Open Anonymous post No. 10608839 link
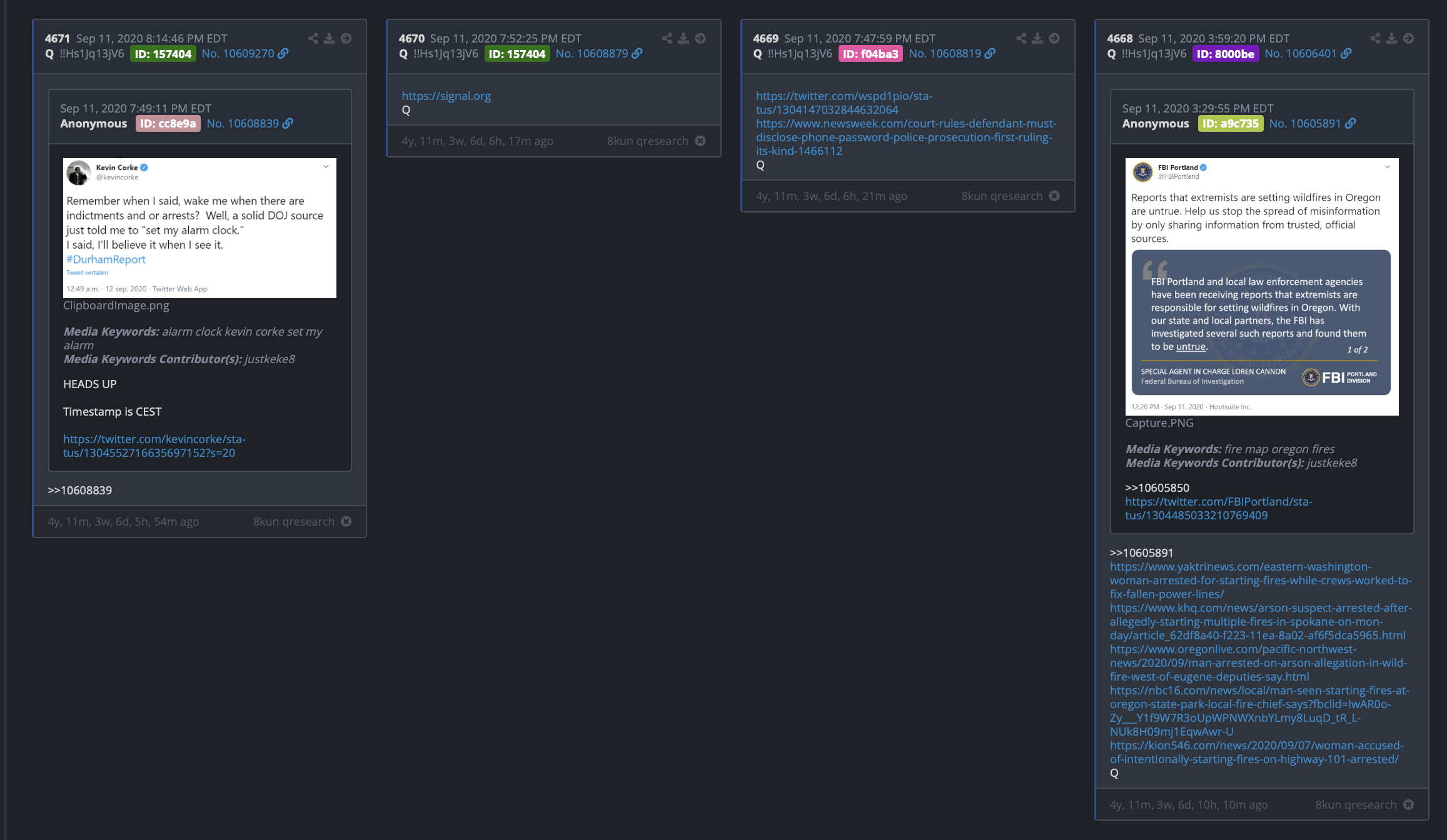 243,124
